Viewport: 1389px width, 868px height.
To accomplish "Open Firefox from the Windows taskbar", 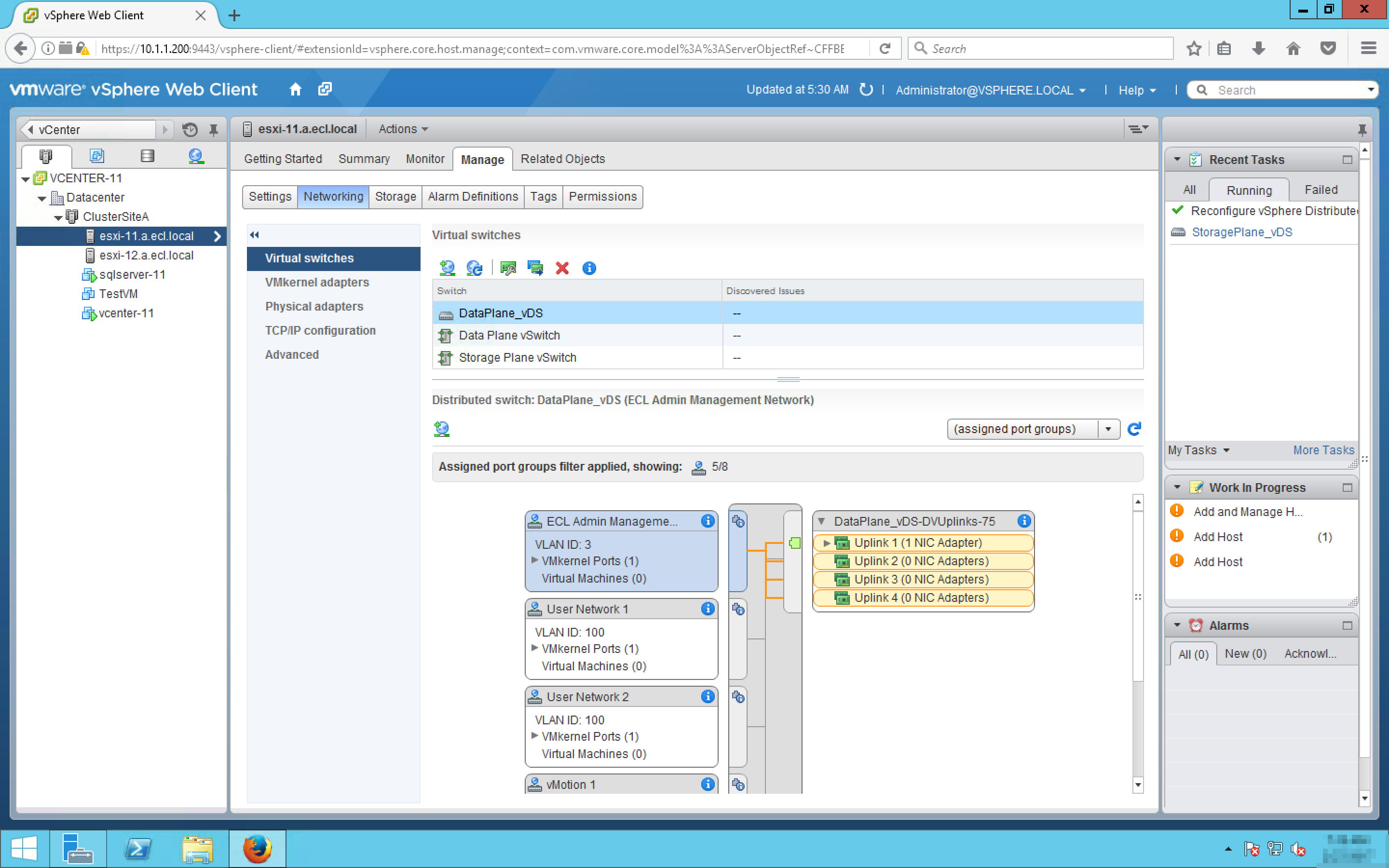I will (x=257, y=849).
